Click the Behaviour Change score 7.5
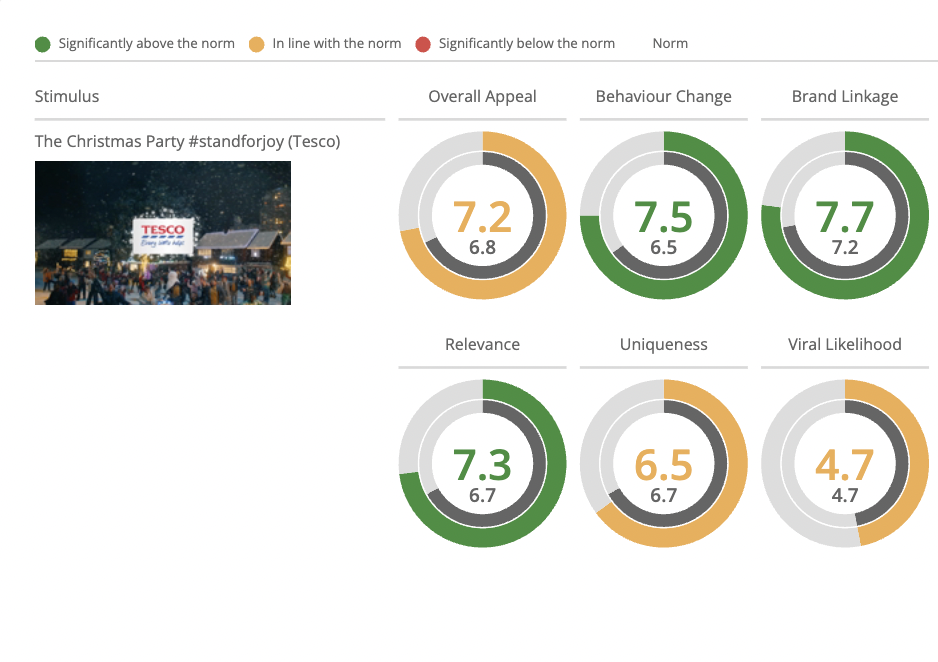The height and width of the screenshot is (662, 938). [663, 216]
